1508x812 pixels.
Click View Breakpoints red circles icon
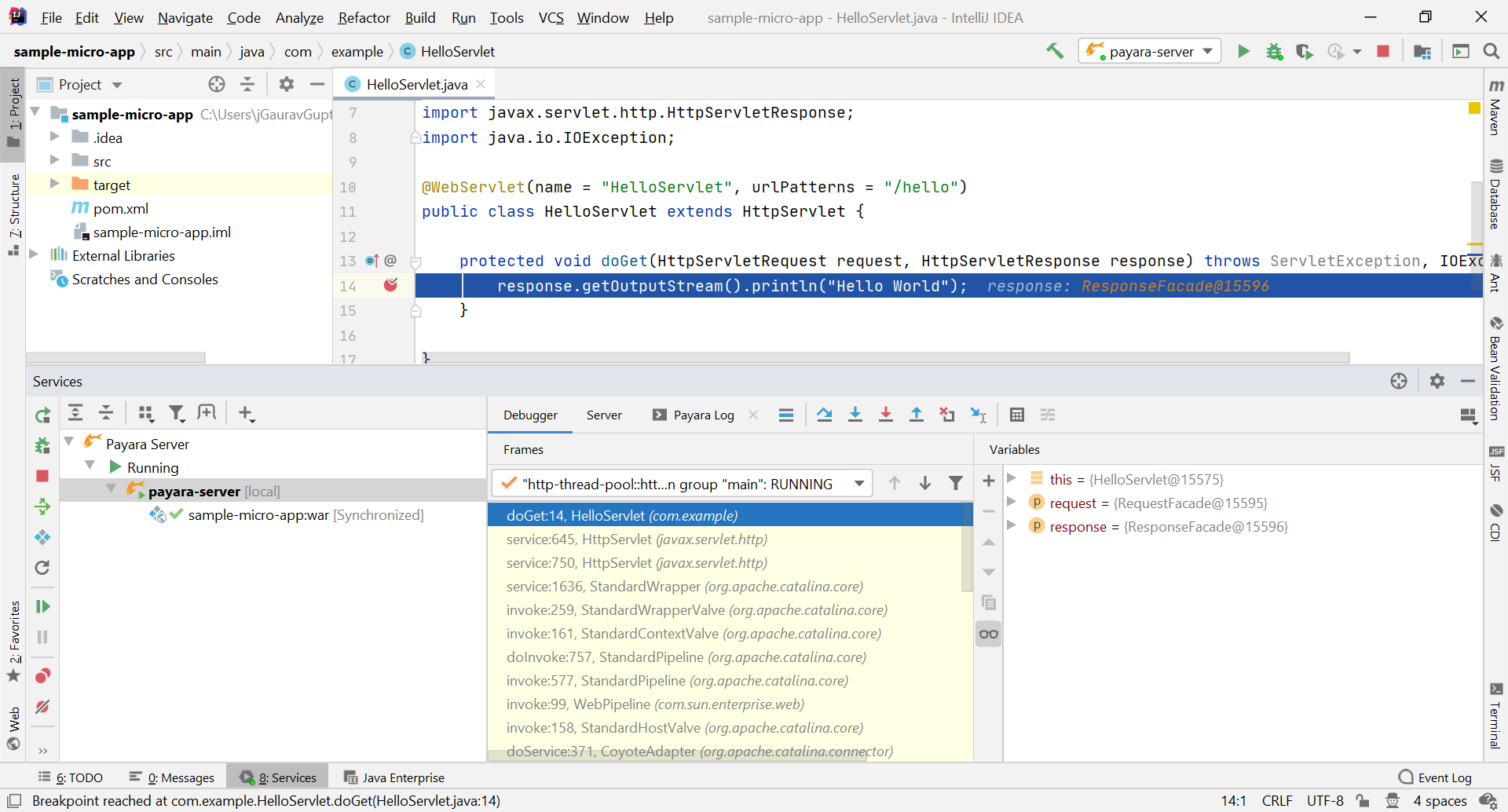click(42, 675)
